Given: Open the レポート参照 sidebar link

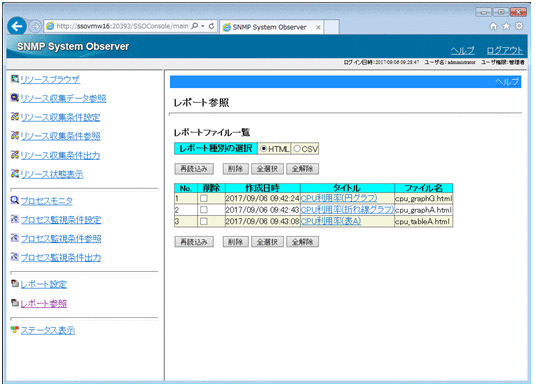Looking at the screenshot, I should point(44,303).
